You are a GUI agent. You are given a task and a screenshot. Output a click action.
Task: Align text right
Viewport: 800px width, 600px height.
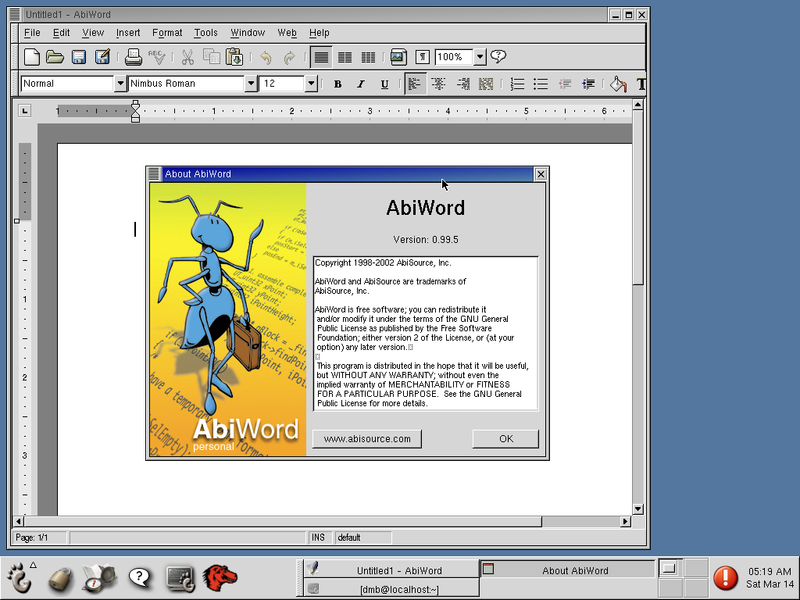pyautogui.click(x=462, y=84)
